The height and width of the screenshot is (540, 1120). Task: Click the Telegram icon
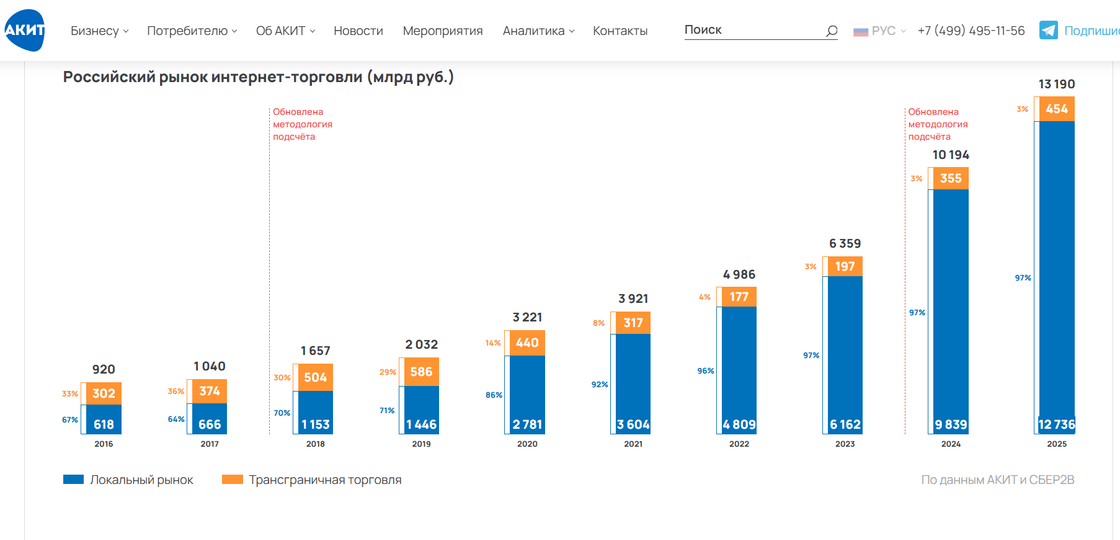pos(1048,31)
